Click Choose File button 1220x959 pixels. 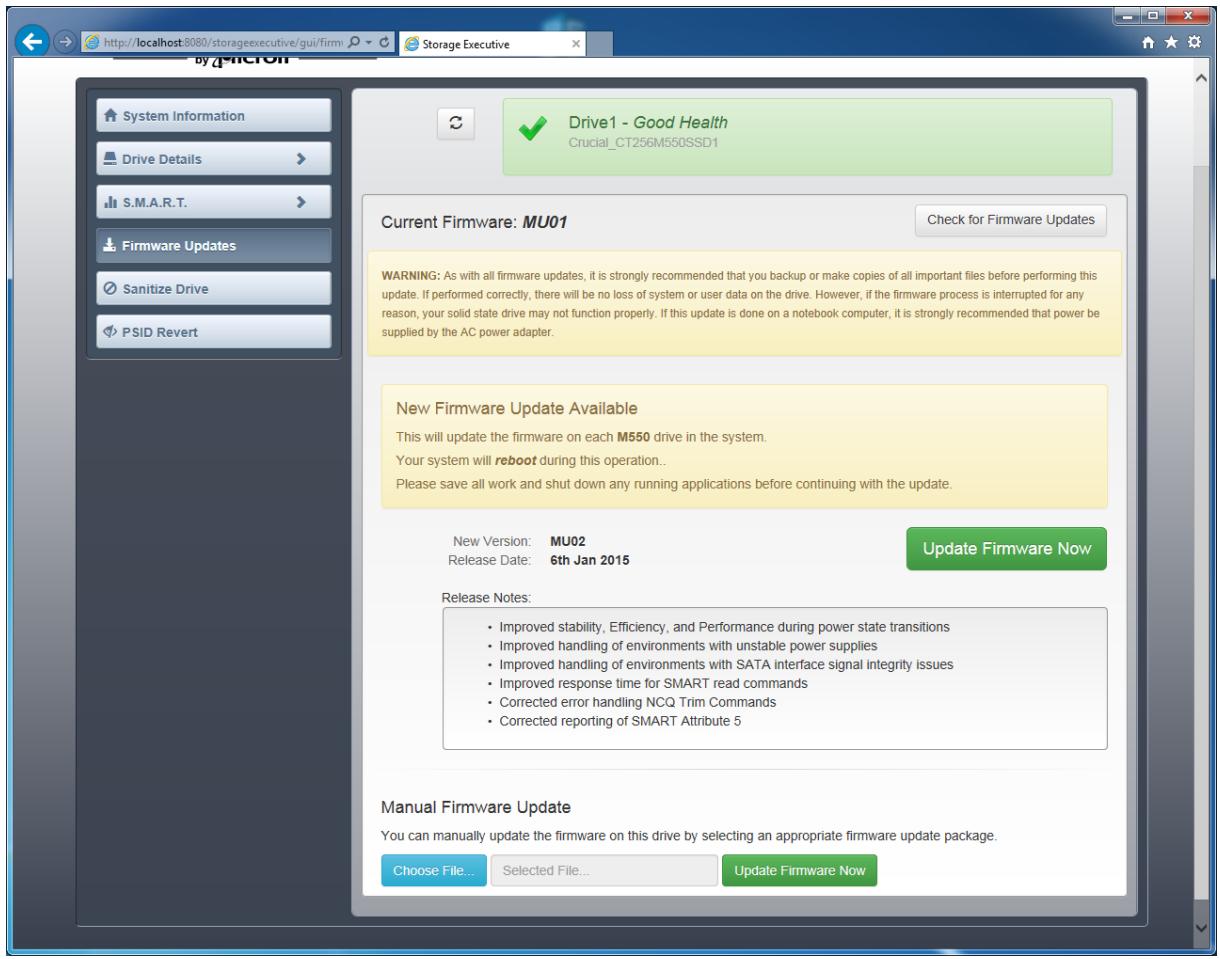pyautogui.click(x=434, y=870)
